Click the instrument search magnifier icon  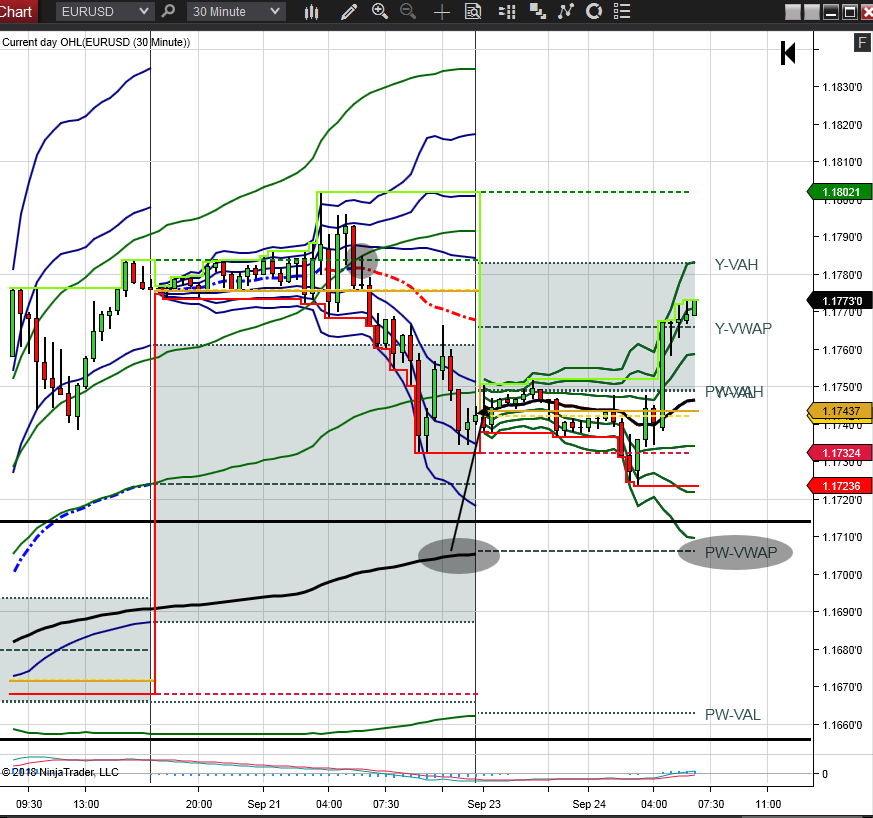click(168, 11)
